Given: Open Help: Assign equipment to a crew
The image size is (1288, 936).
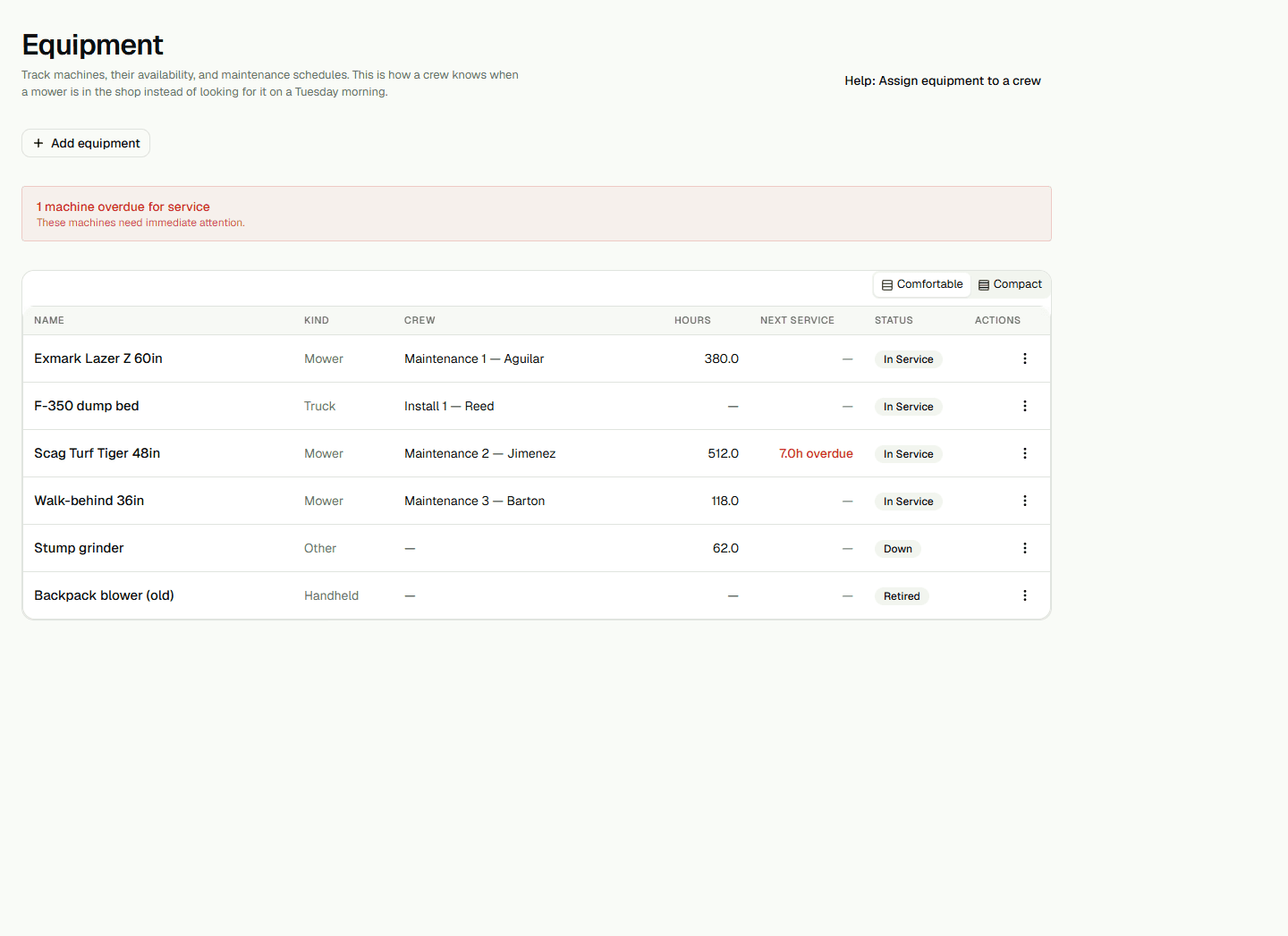Looking at the screenshot, I should 943,80.
